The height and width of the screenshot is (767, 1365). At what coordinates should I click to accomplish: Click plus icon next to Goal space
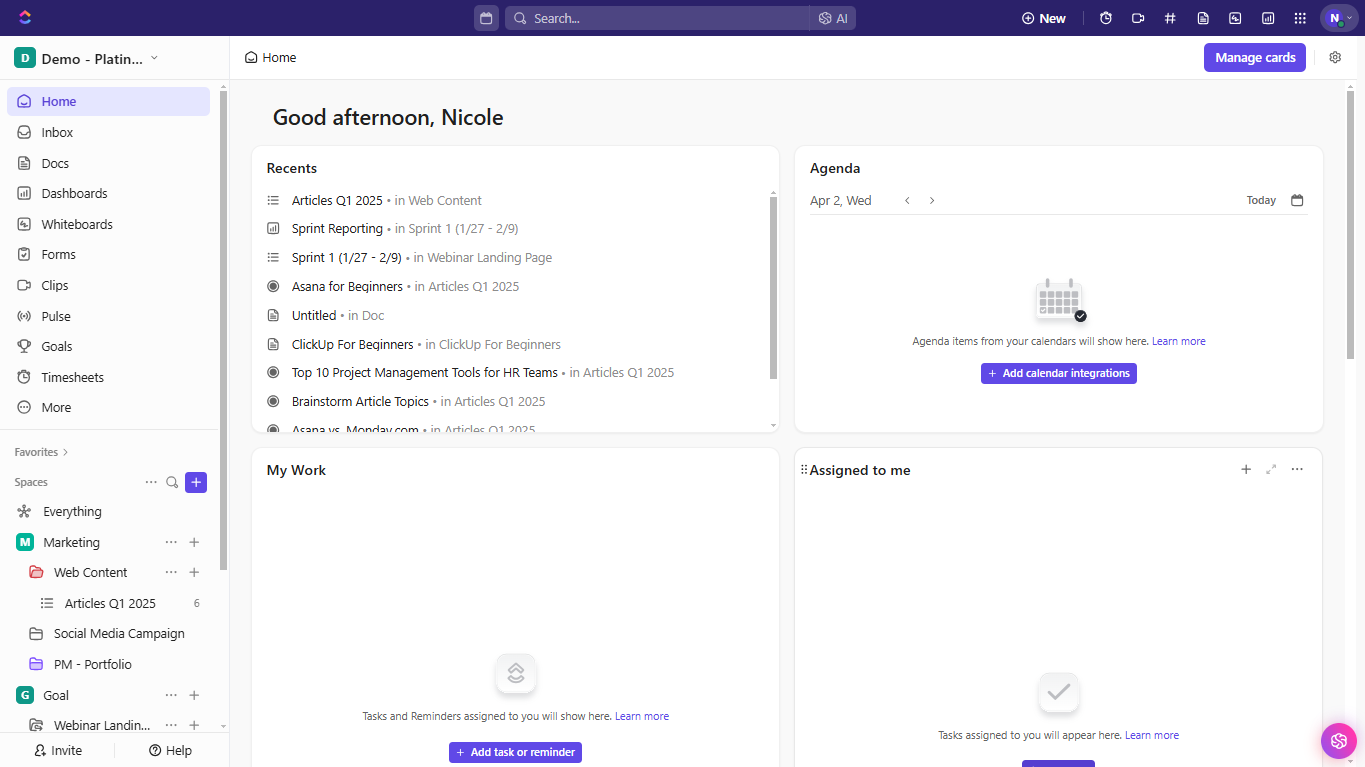click(194, 695)
